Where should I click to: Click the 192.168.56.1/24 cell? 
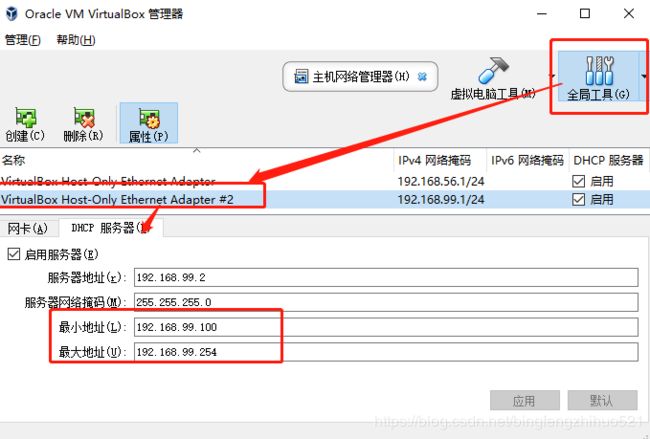pyautogui.click(x=441, y=181)
